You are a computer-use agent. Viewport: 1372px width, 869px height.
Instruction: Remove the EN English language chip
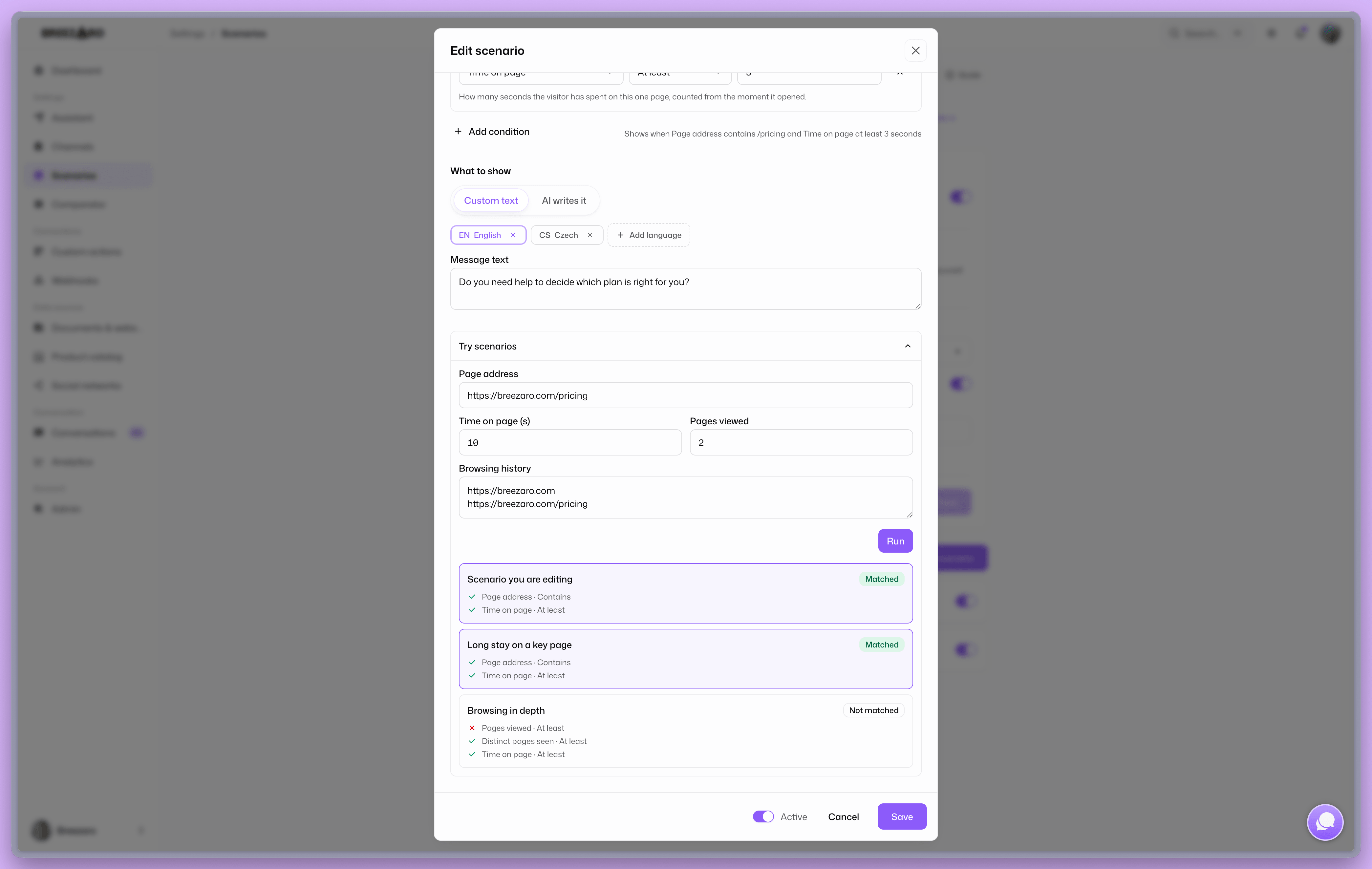pos(513,235)
